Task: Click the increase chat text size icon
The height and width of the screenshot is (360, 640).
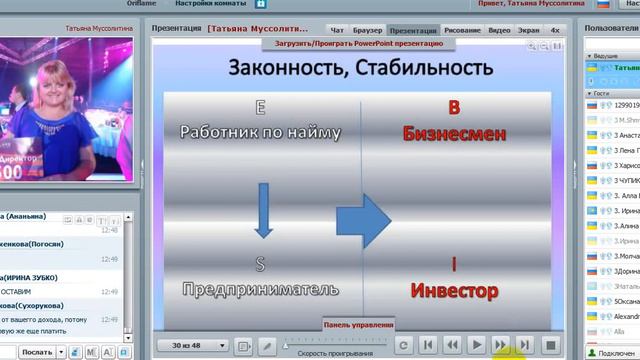Action: (102, 221)
